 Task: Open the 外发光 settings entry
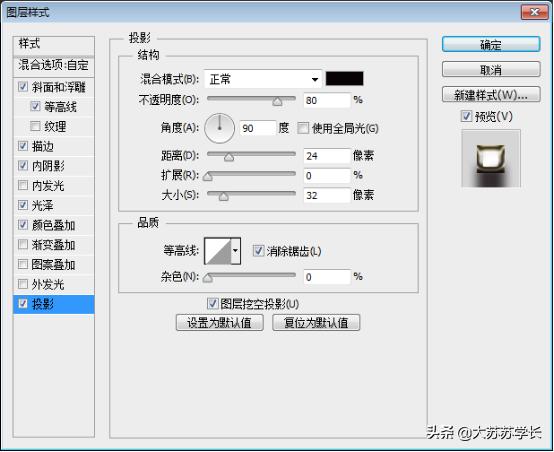pos(48,284)
